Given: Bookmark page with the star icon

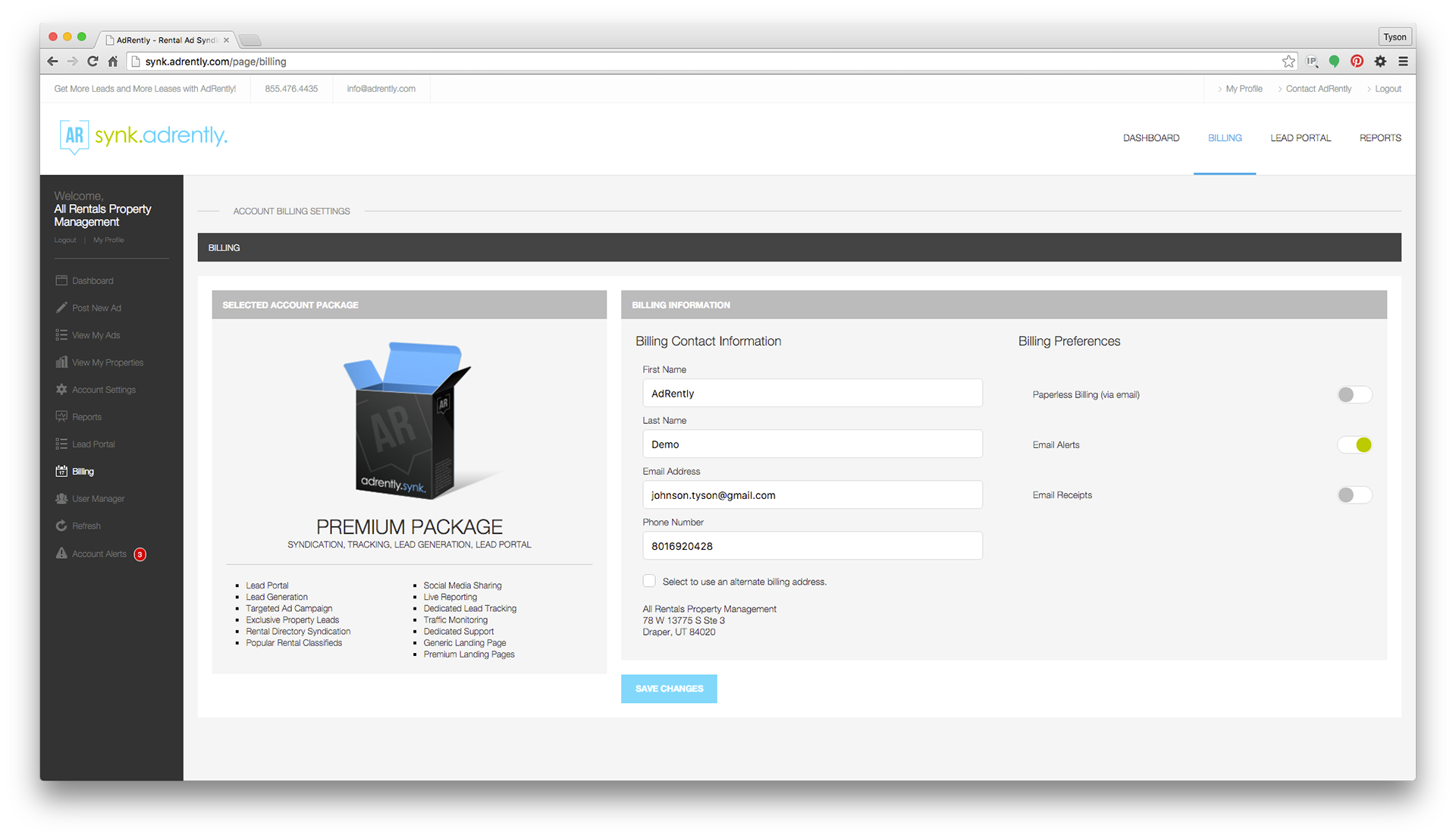Looking at the screenshot, I should click(1288, 61).
